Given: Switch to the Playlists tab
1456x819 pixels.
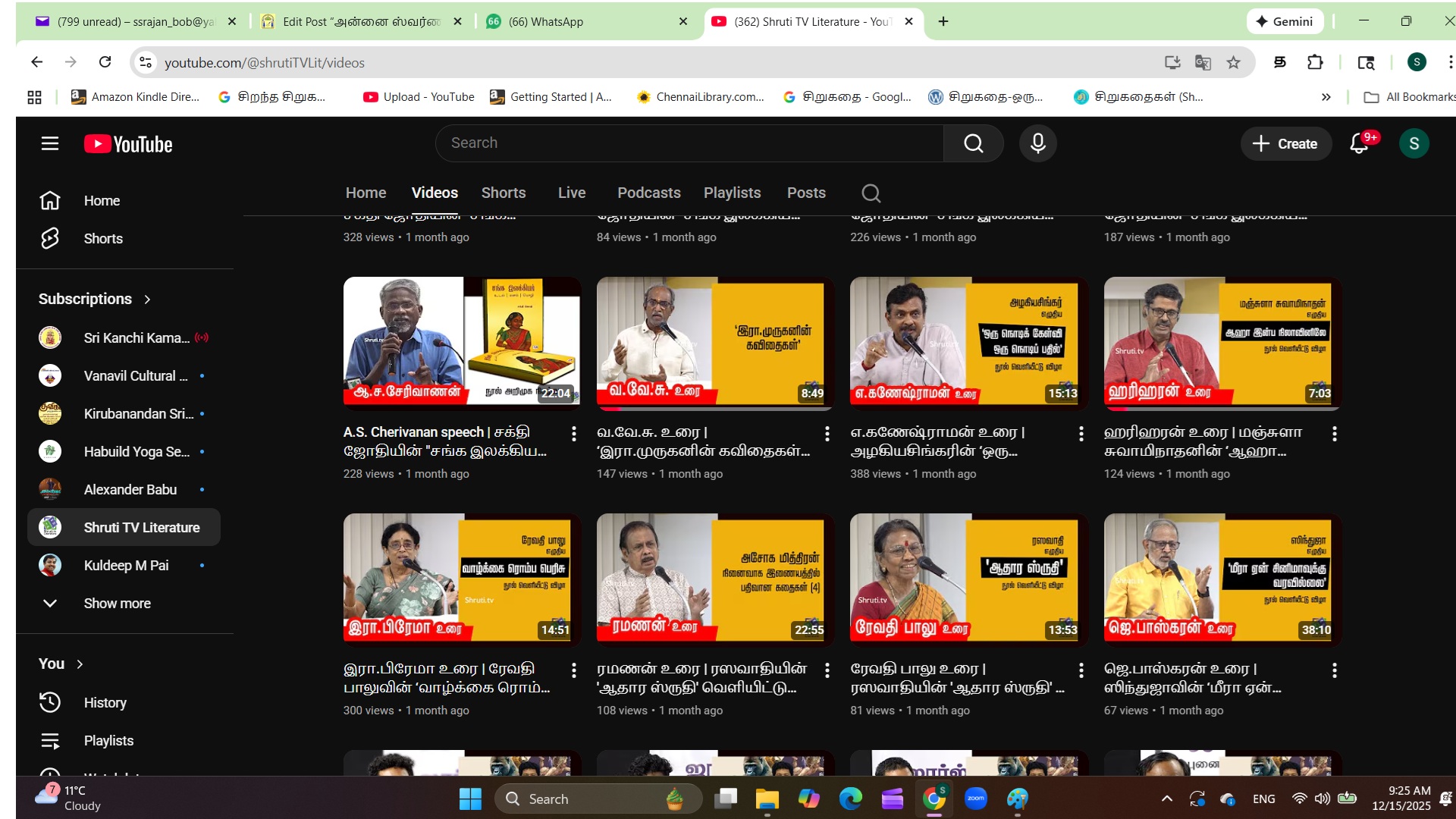Looking at the screenshot, I should pyautogui.click(x=732, y=193).
